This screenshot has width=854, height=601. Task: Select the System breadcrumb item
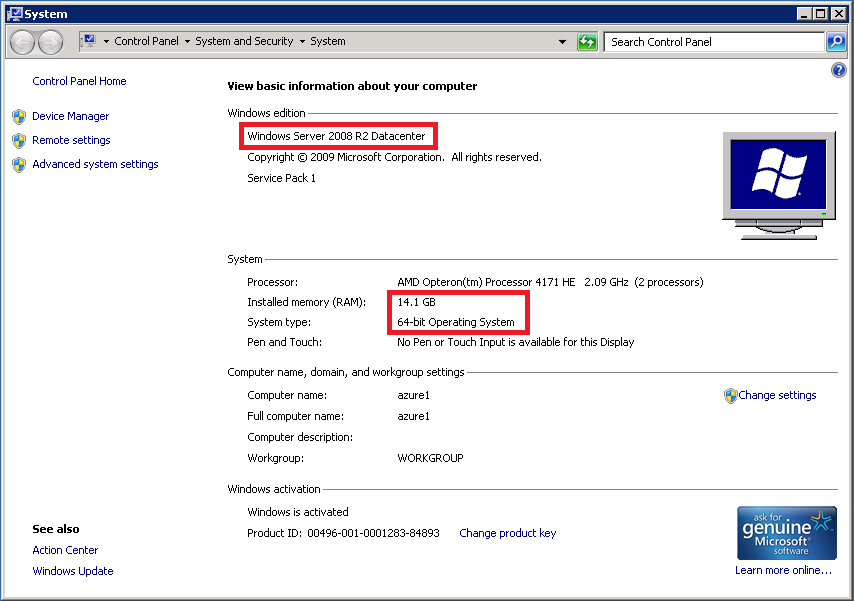coord(328,41)
